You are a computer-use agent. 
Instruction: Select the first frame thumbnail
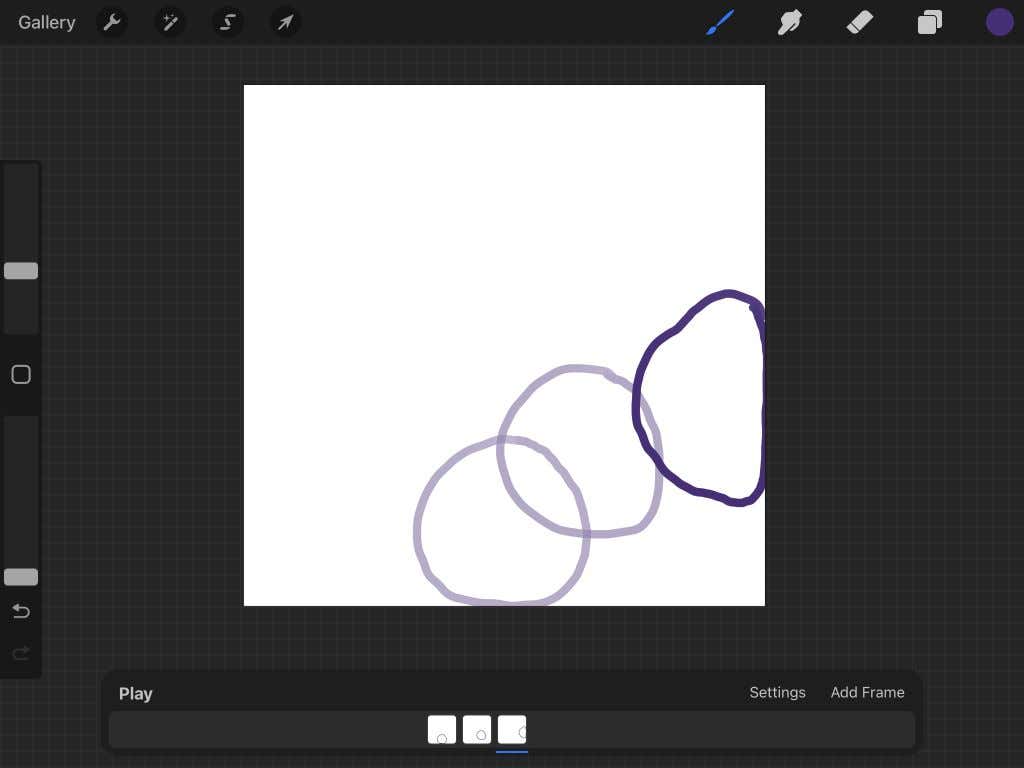coord(442,730)
